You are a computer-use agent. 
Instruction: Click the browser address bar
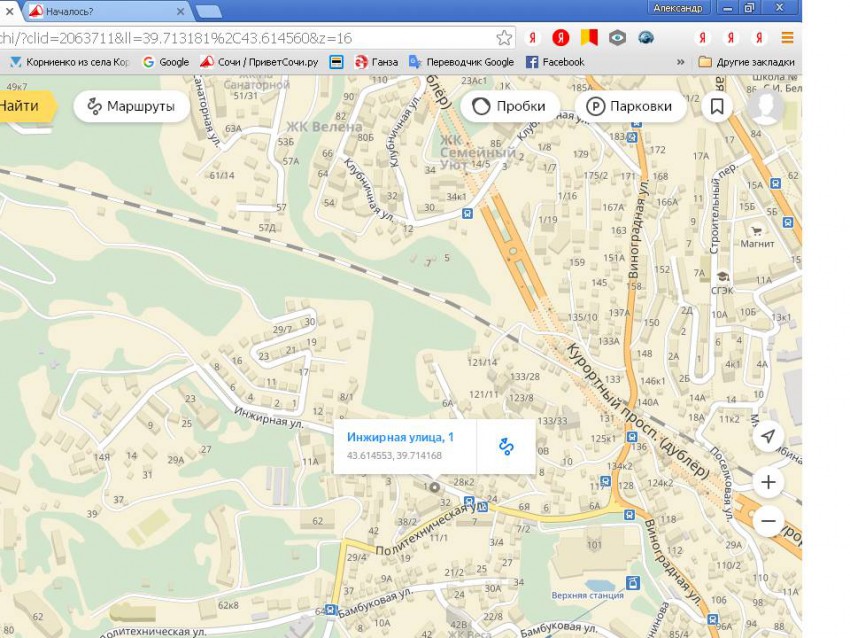pyautogui.click(x=250, y=38)
